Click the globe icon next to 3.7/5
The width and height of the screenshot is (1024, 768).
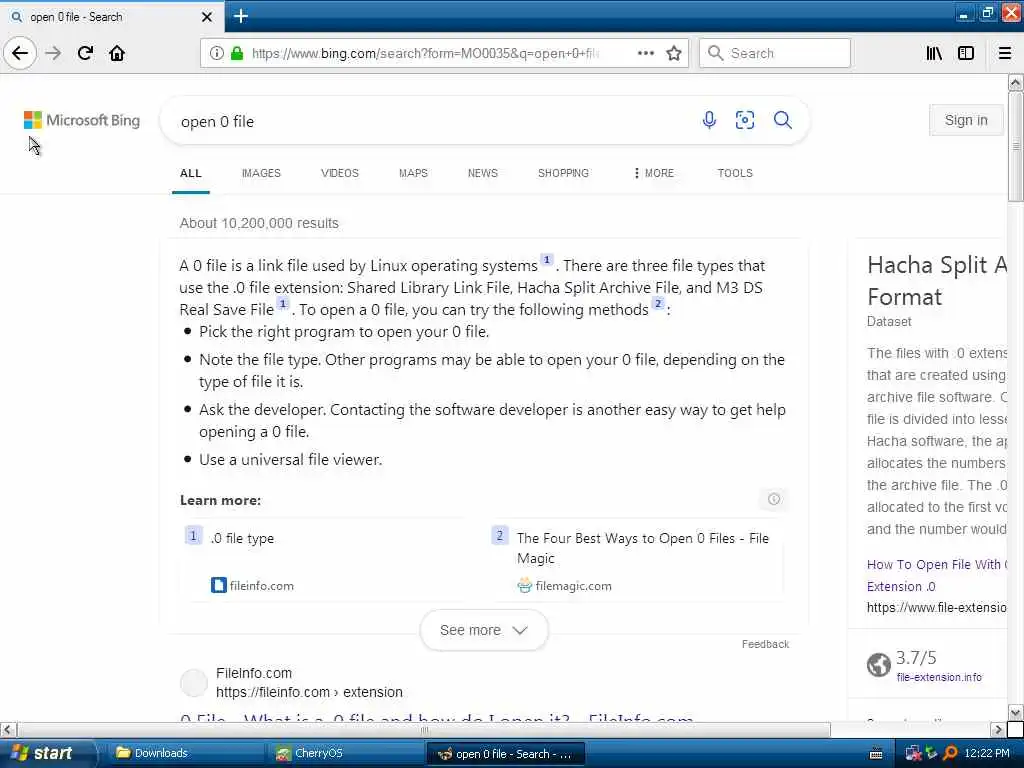tap(878, 665)
